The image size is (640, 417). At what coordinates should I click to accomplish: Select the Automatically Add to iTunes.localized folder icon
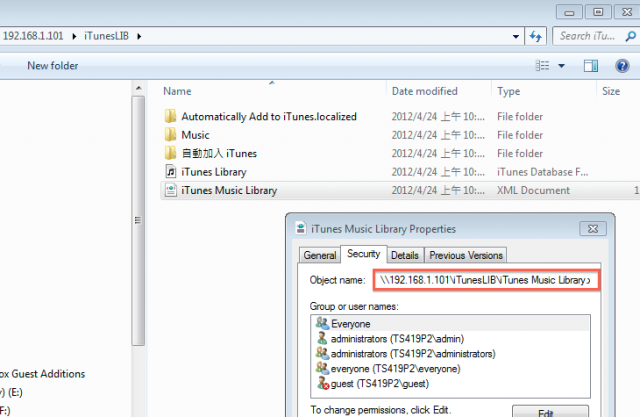pyautogui.click(x=170, y=116)
